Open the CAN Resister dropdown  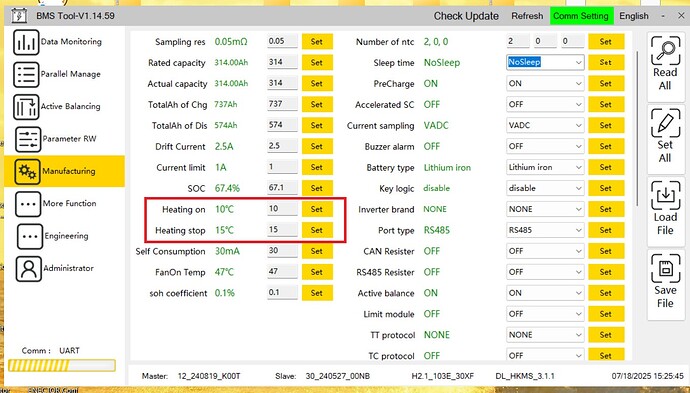click(x=545, y=251)
